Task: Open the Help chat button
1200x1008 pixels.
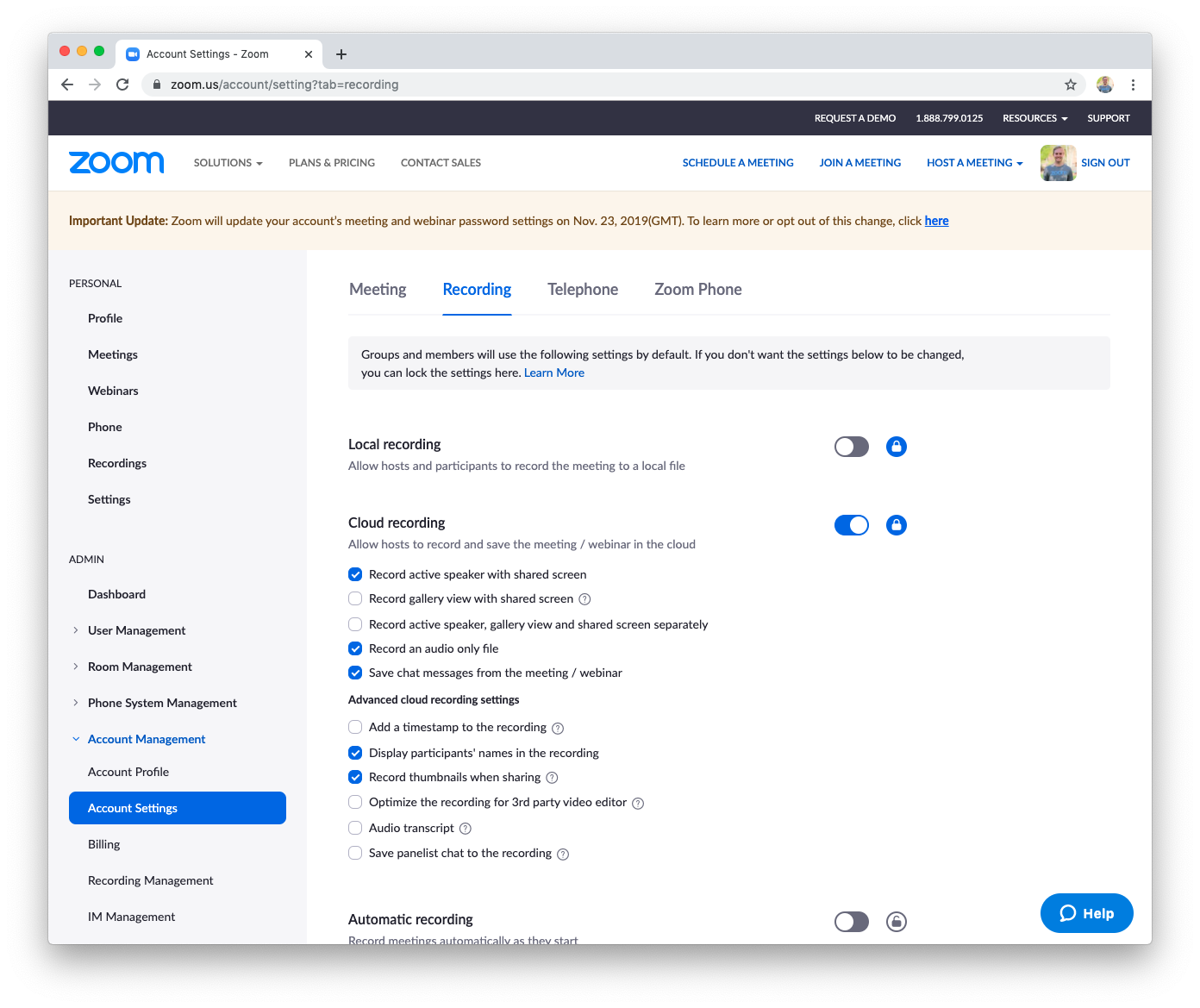Action: coord(1086,913)
